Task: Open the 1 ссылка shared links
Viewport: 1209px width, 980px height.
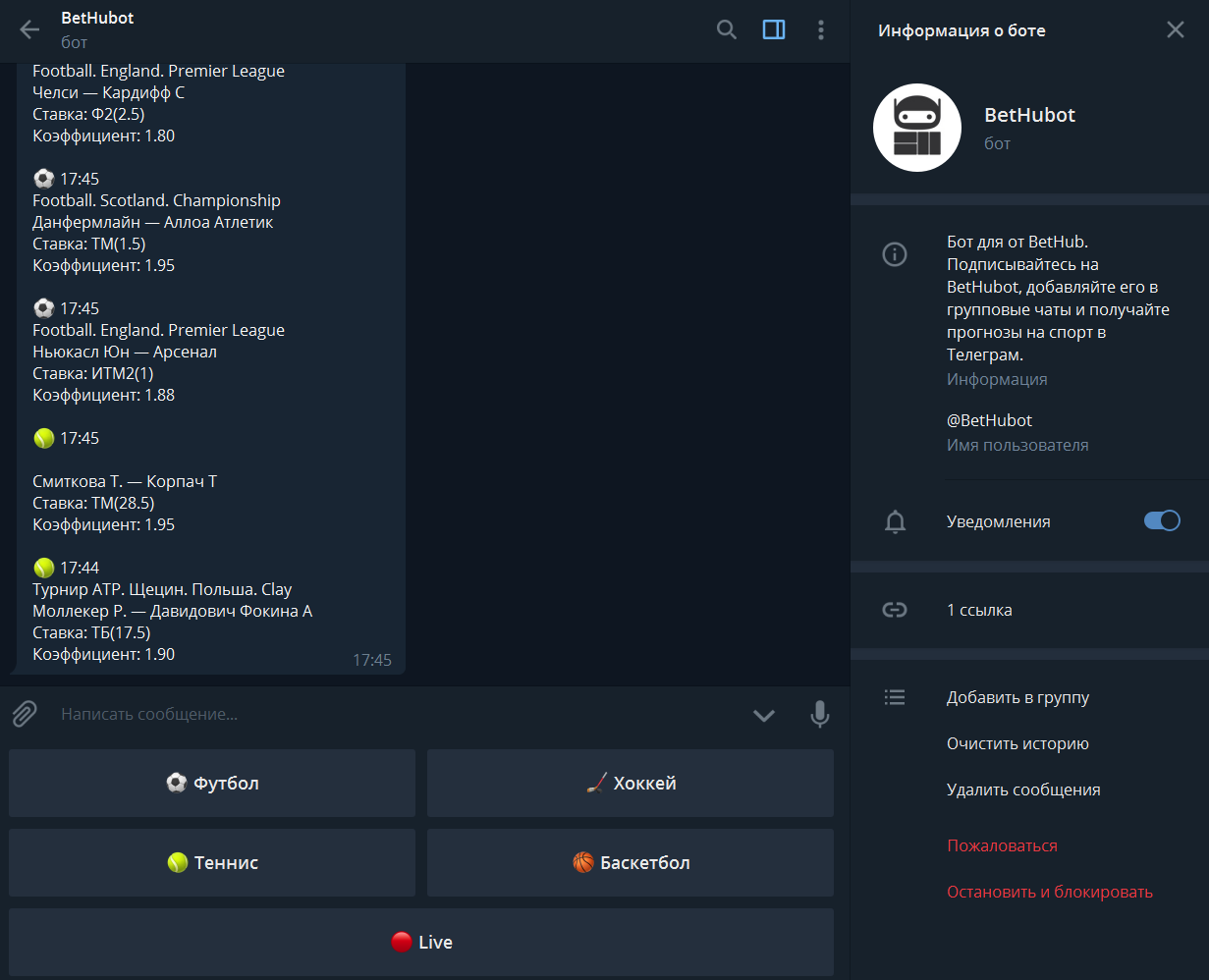Action: point(979,610)
